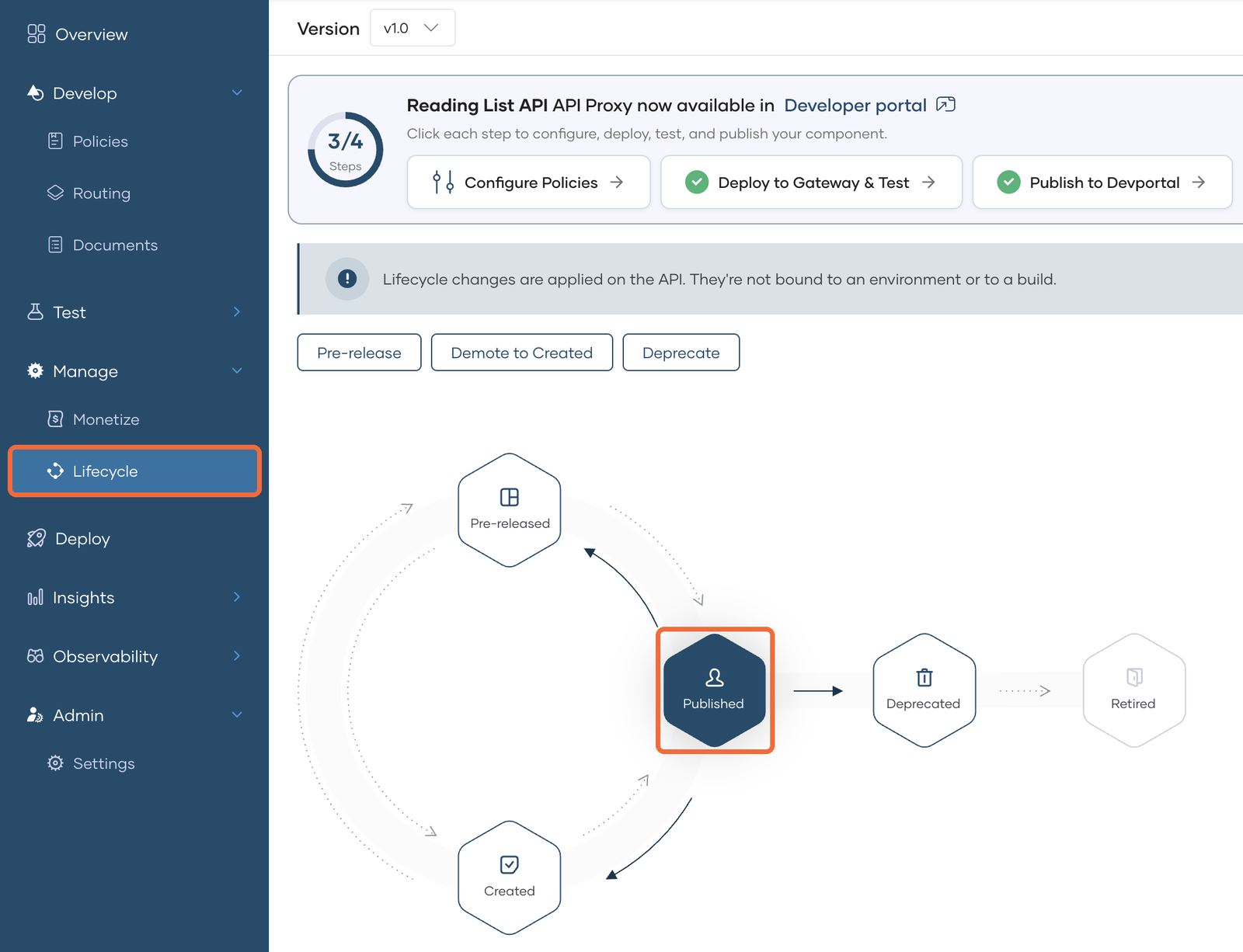The width and height of the screenshot is (1243, 952).
Task: Click the lifecycle info exclamation icon
Action: click(347, 279)
